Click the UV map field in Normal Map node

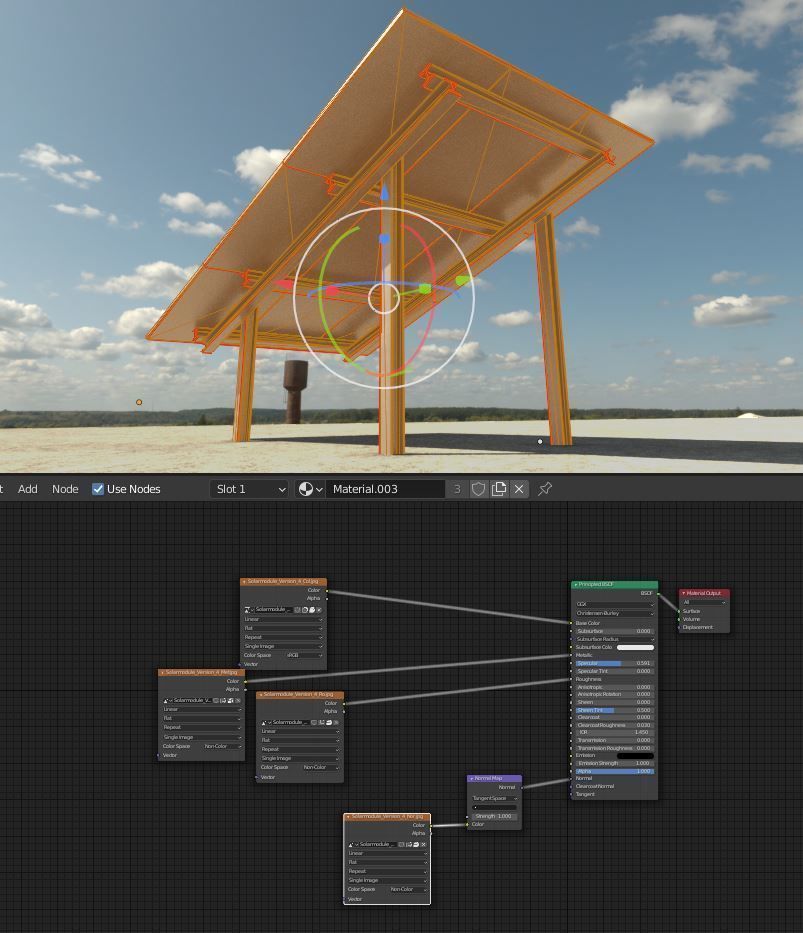click(495, 807)
